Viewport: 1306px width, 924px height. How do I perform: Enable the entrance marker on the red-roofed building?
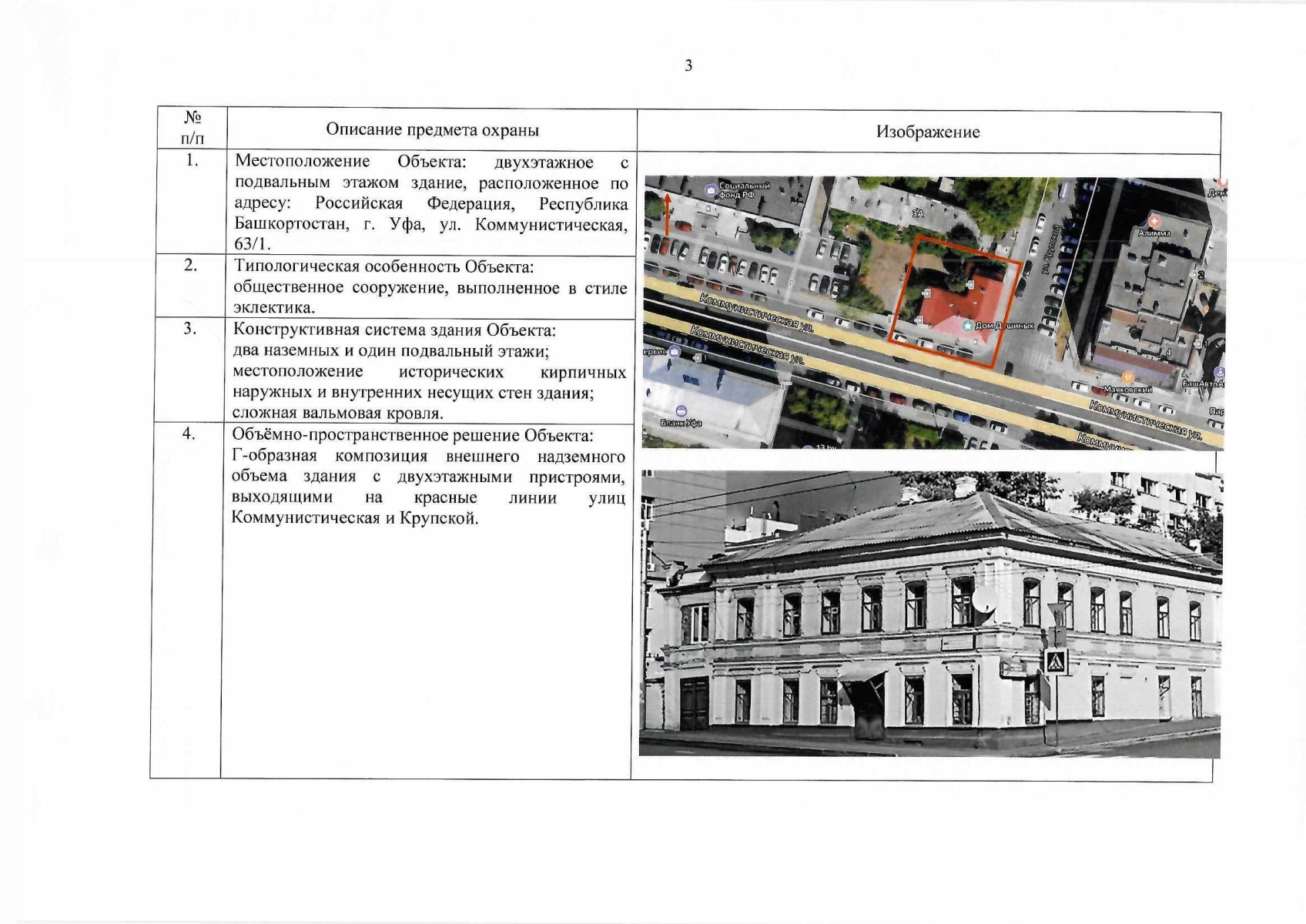click(x=970, y=285)
